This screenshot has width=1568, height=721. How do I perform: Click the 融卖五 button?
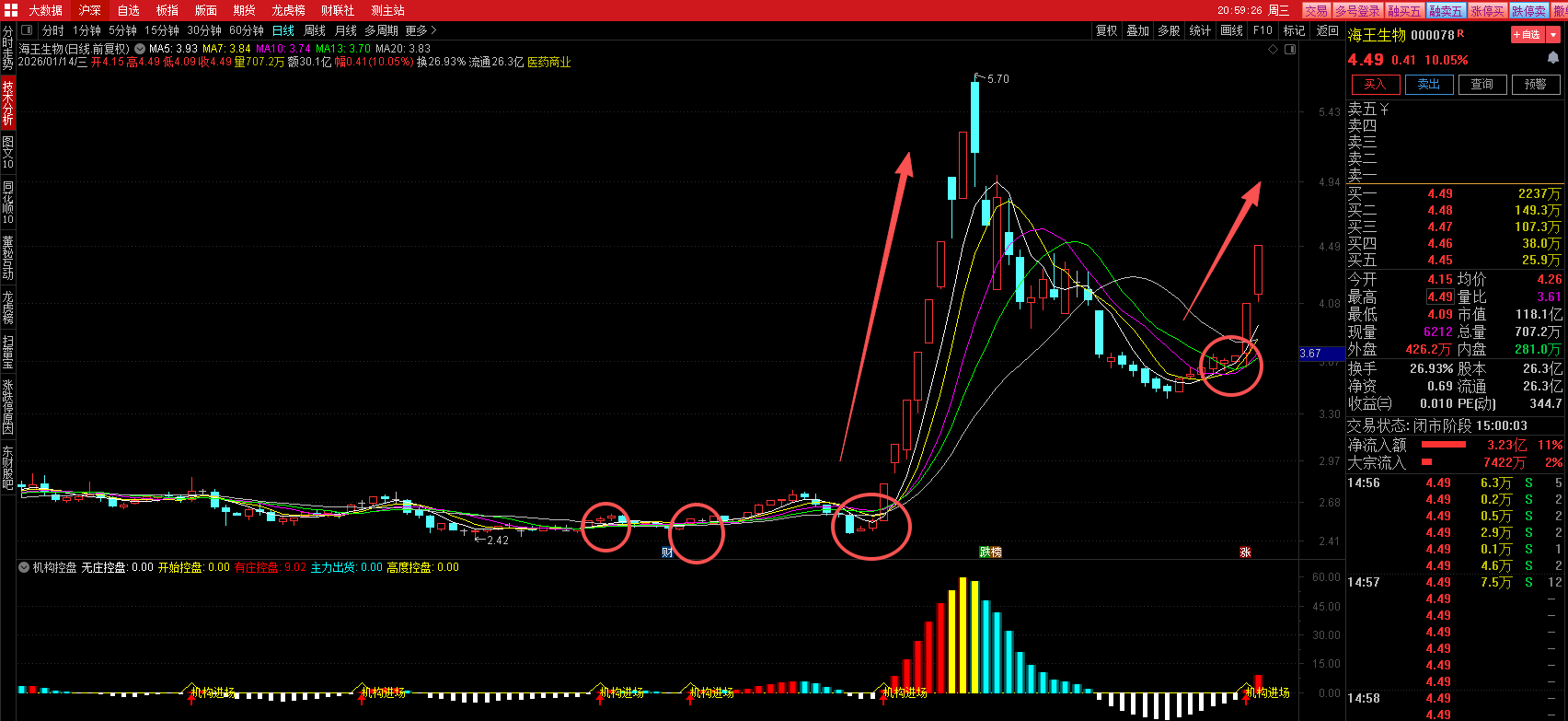coord(1446,10)
